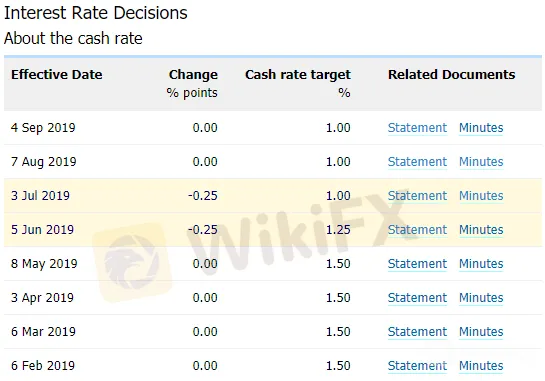Open the 6 Feb 2019 Minutes link

pyautogui.click(x=481, y=366)
